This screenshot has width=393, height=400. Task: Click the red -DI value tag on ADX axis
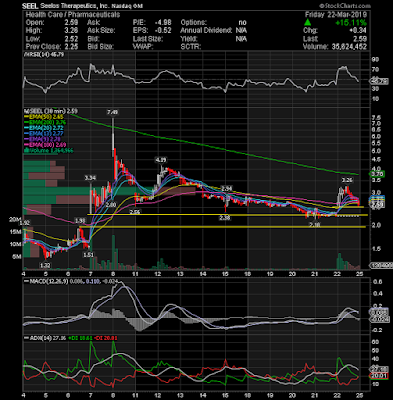tap(379, 376)
